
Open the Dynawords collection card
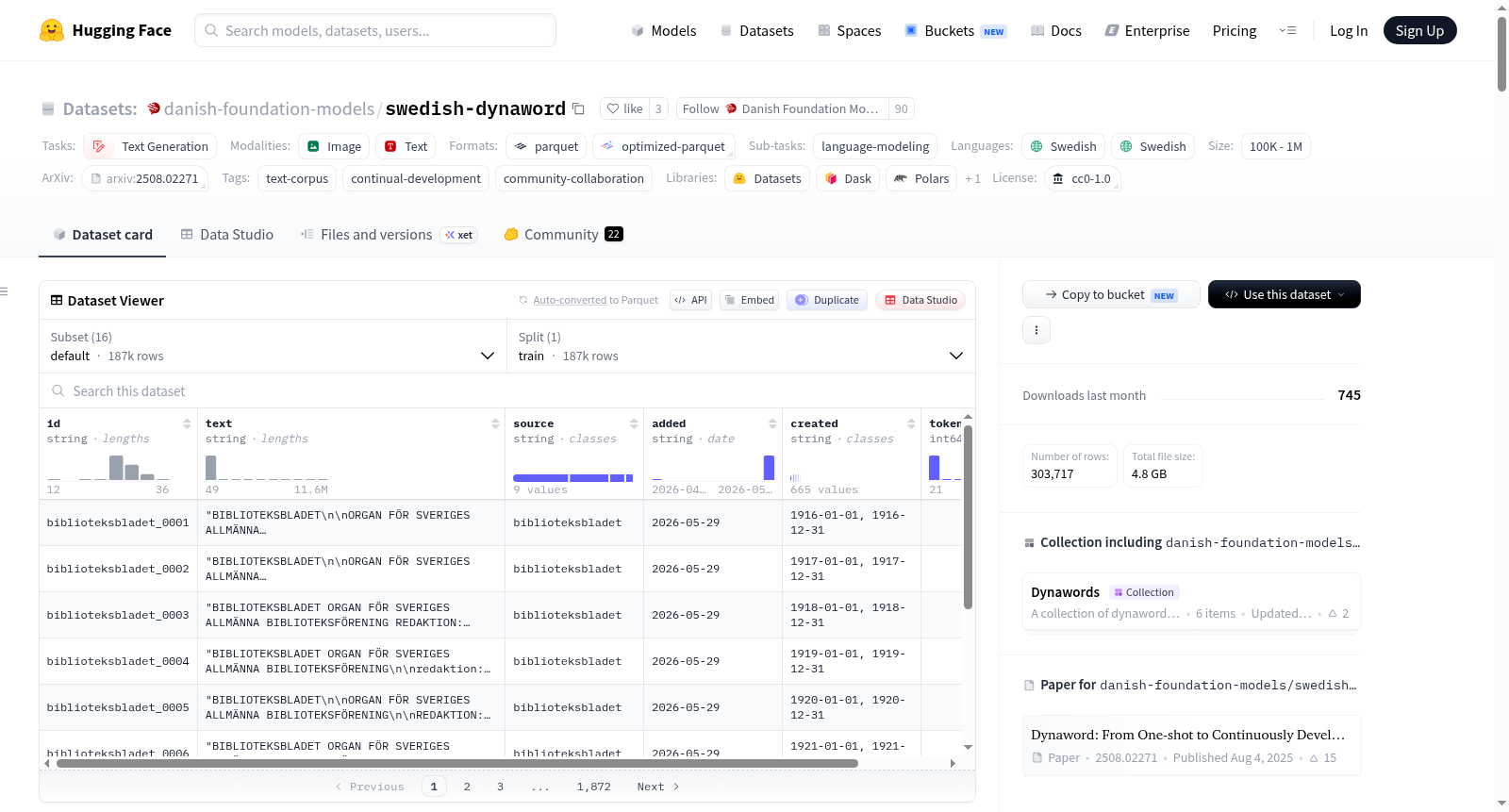tap(1191, 603)
